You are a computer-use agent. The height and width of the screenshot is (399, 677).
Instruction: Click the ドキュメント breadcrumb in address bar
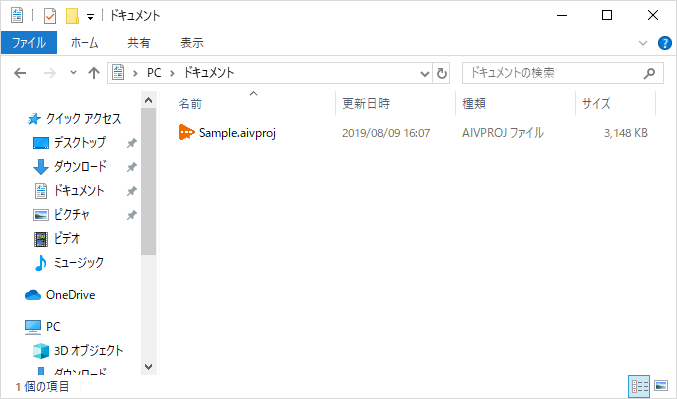click(209, 73)
